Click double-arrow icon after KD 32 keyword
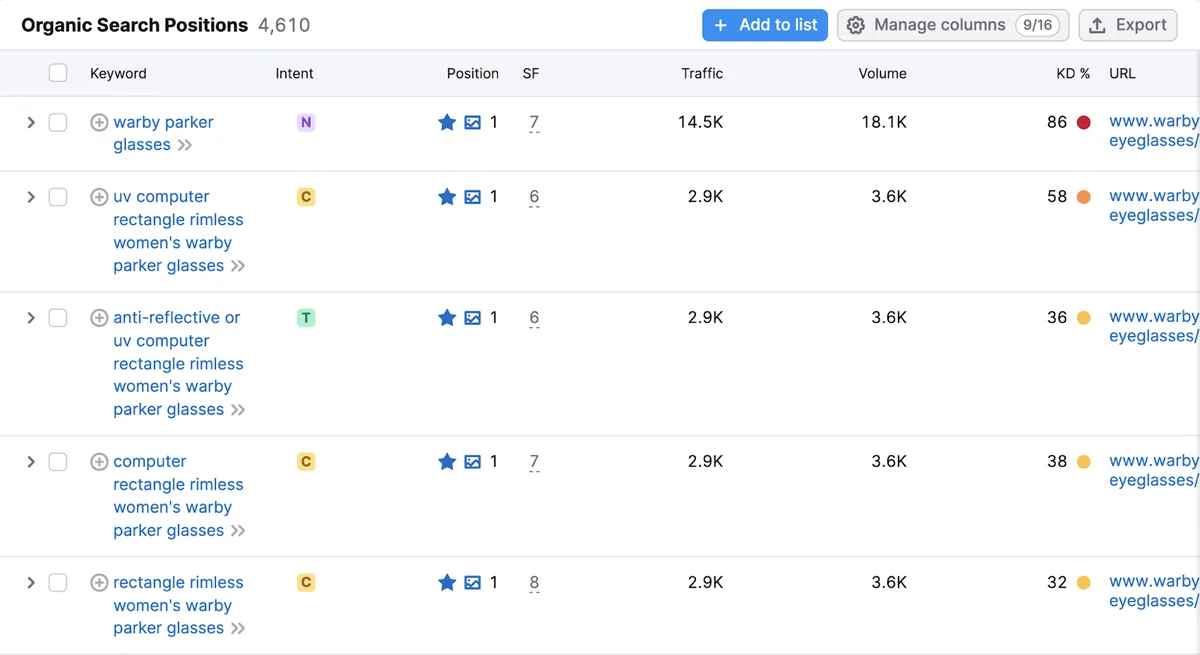1200x655 pixels. coord(238,630)
